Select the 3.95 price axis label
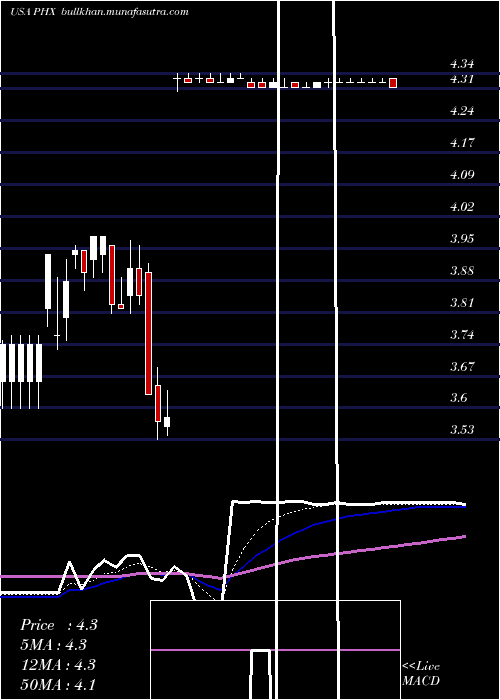 pos(462,239)
